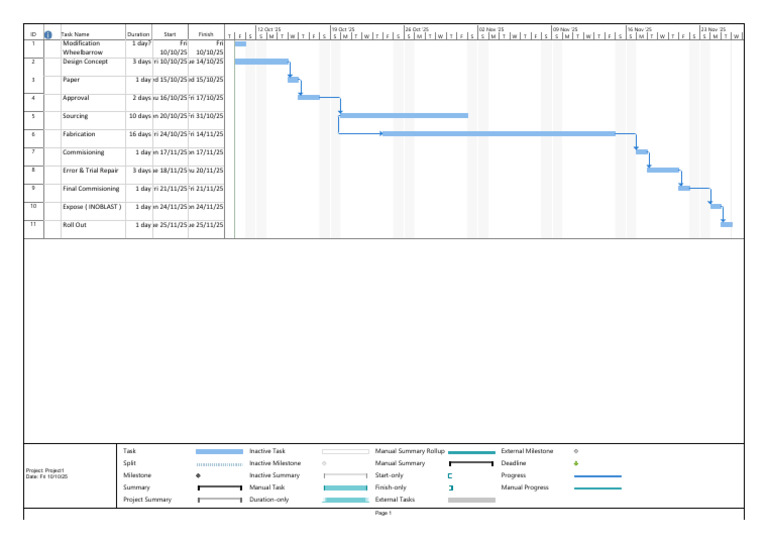Click the Duration-only bar sample in legend

tap(345, 500)
